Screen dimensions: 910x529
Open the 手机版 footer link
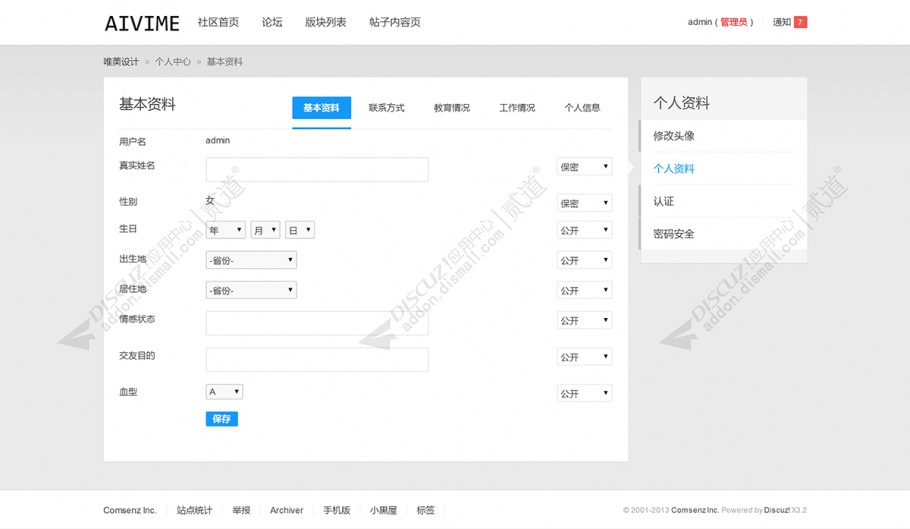pos(337,510)
